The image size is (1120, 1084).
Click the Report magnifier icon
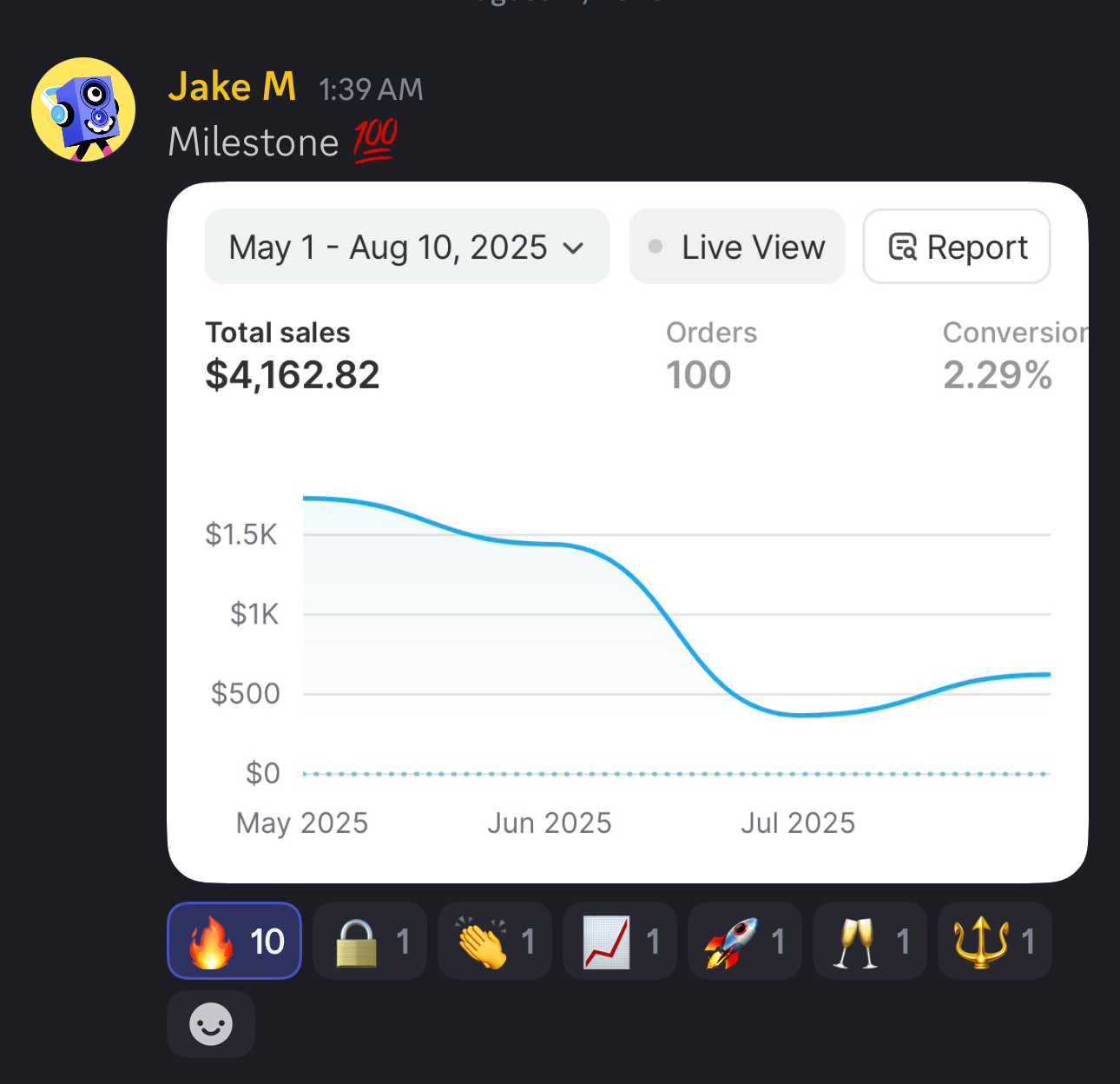(x=903, y=248)
